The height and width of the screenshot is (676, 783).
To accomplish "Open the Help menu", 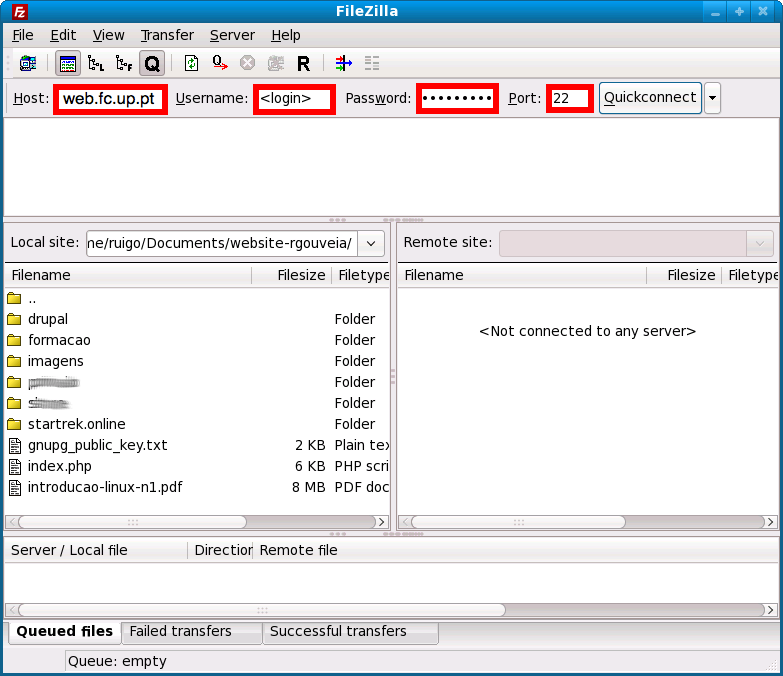I will coord(286,35).
